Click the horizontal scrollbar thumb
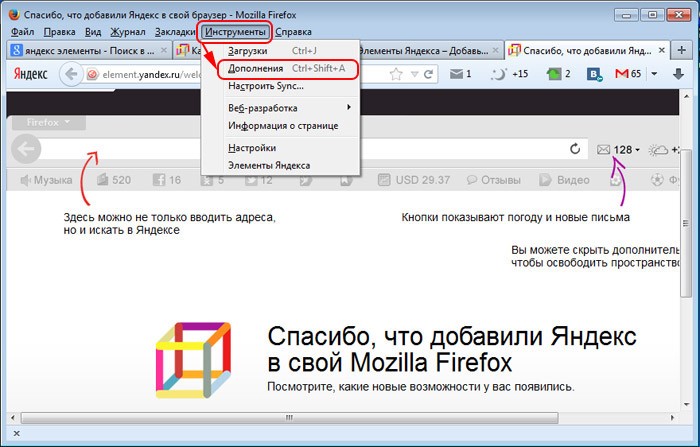700x447 pixels. point(289,418)
